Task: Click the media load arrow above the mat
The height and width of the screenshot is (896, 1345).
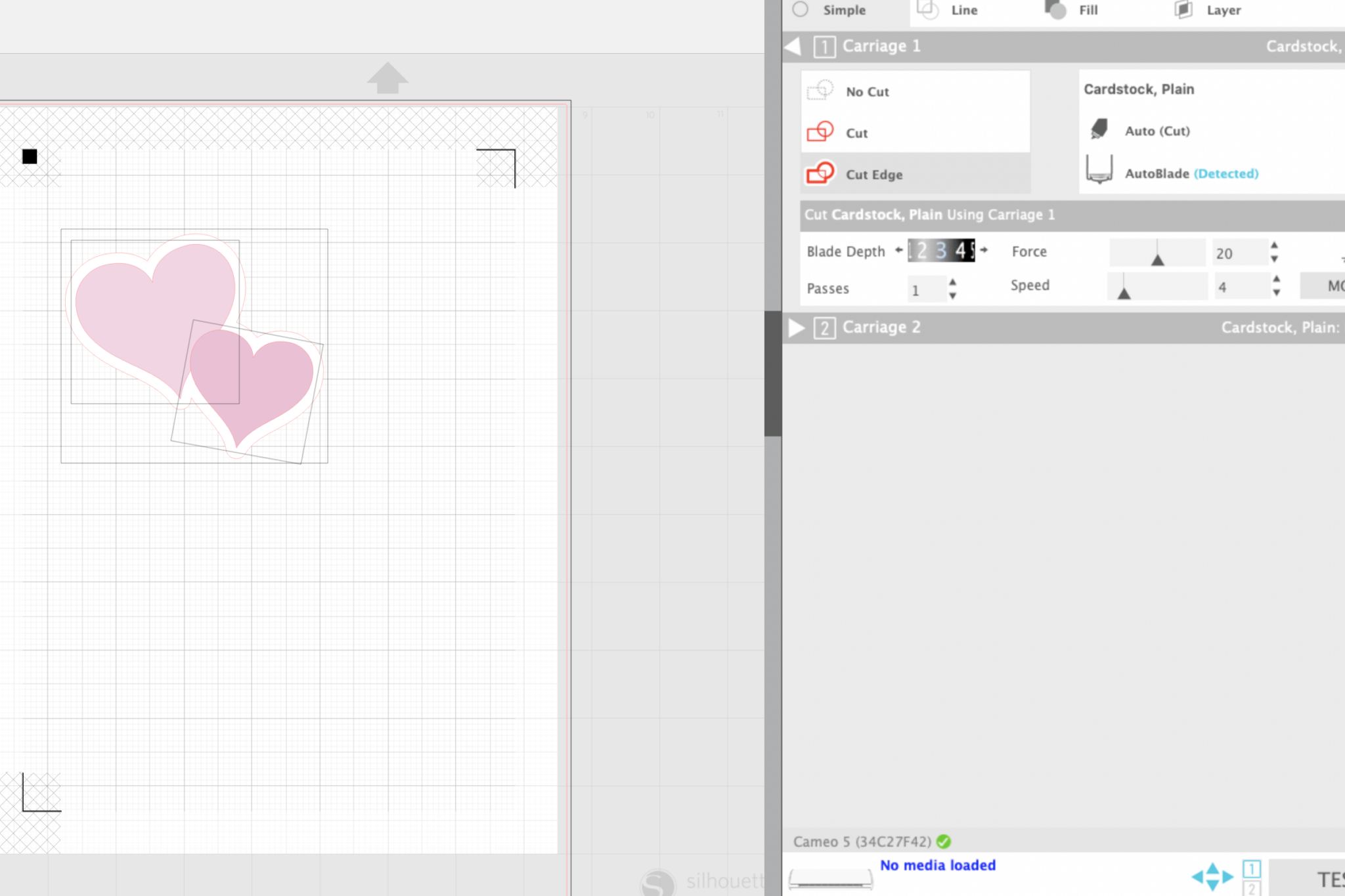Action: 387,78
